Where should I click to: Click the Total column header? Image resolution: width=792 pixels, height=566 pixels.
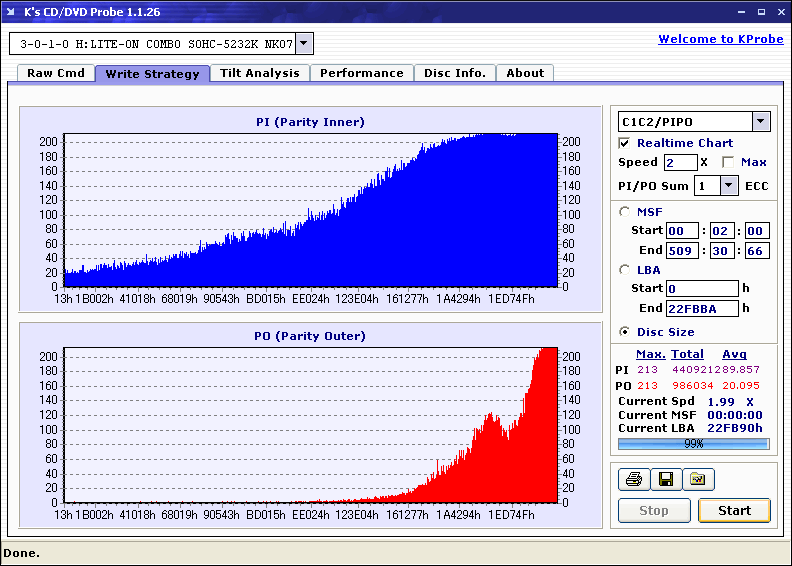click(687, 354)
